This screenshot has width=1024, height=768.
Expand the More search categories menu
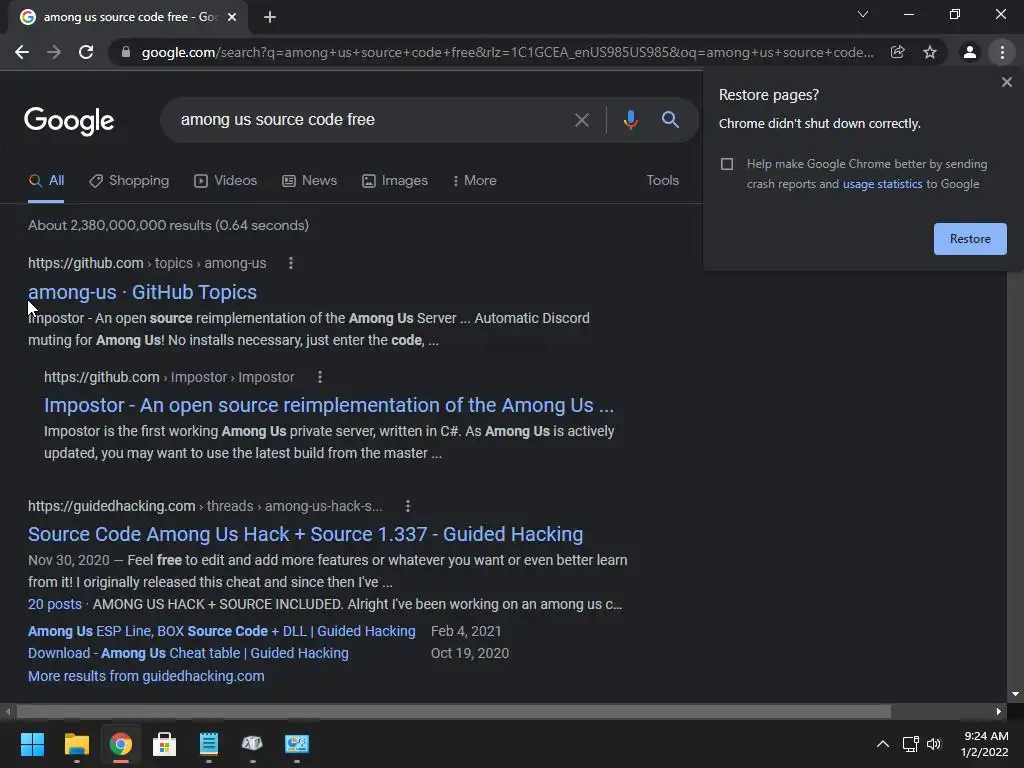click(x=474, y=181)
